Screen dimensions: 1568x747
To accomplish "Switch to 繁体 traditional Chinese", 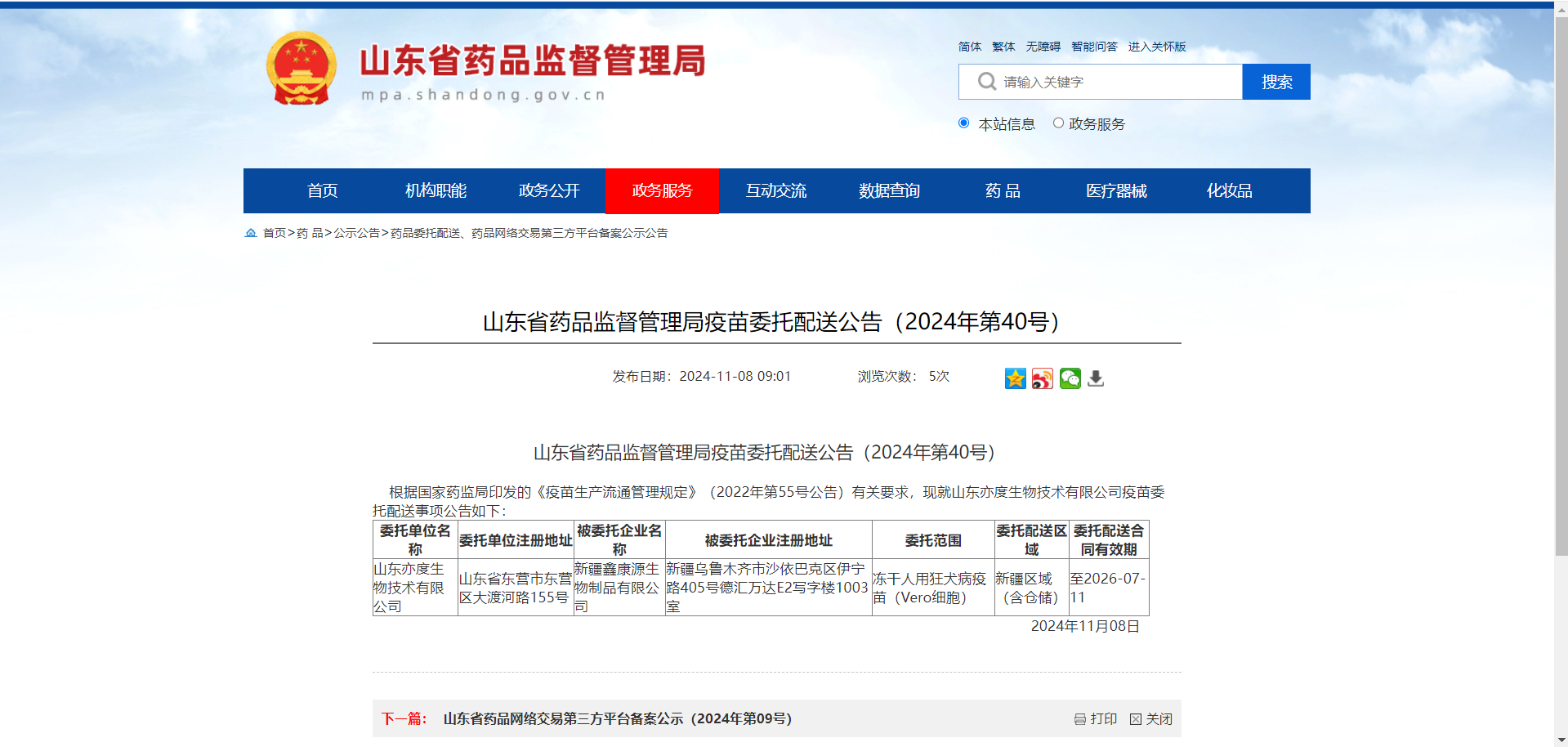I will tap(1003, 47).
